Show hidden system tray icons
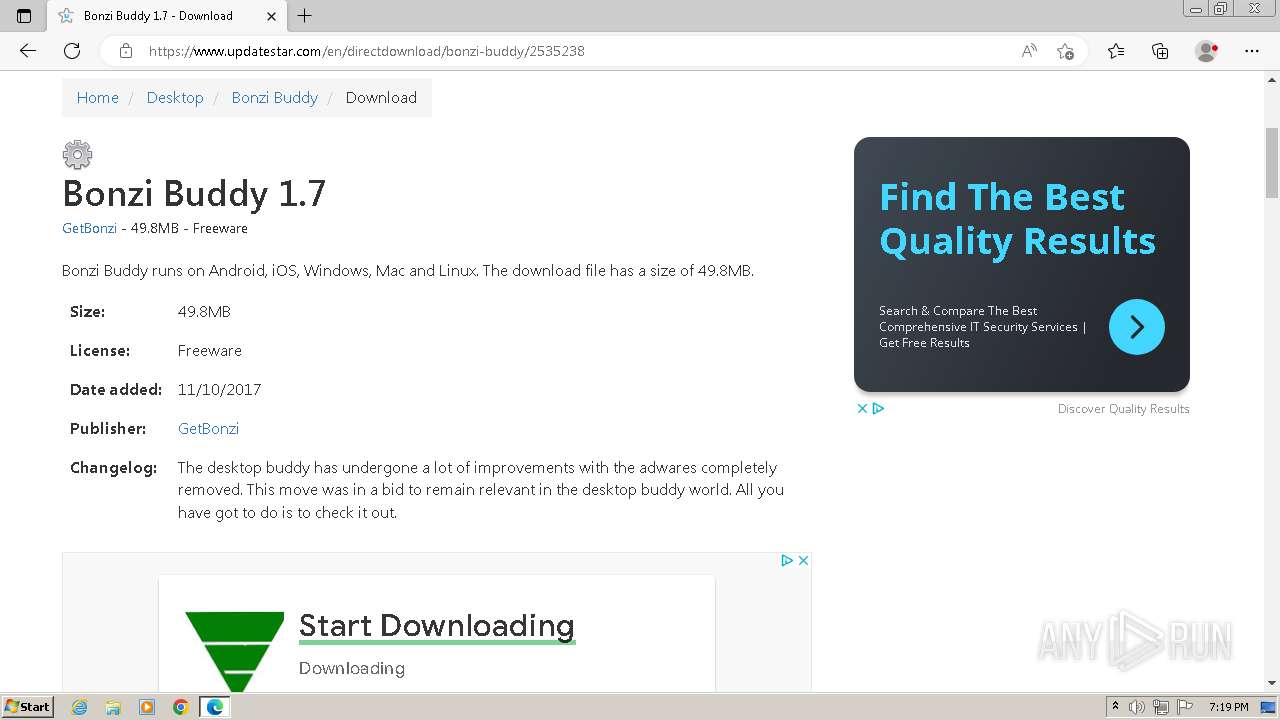This screenshot has width=1280, height=720. 1115,707
